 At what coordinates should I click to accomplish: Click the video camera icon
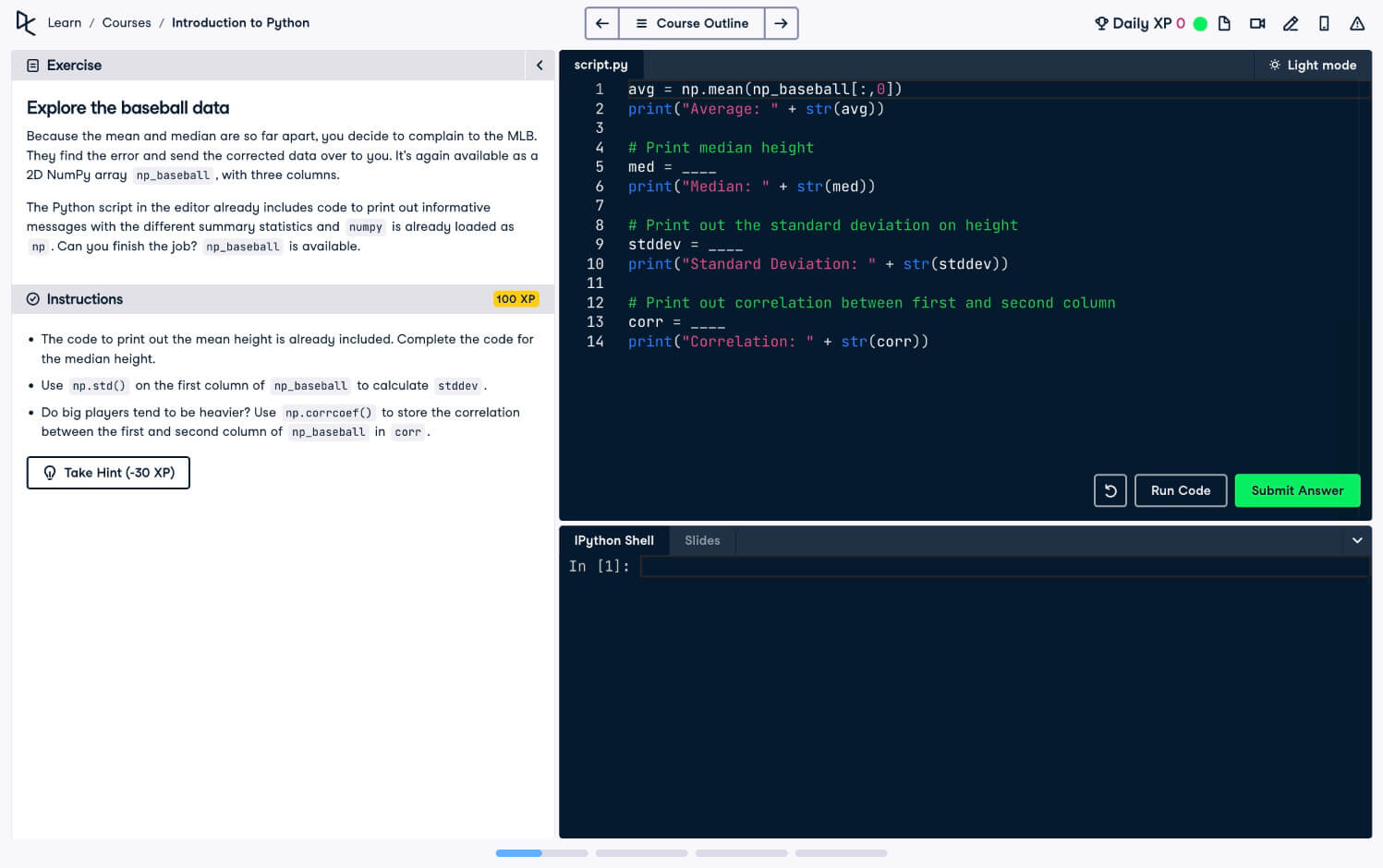(x=1257, y=24)
